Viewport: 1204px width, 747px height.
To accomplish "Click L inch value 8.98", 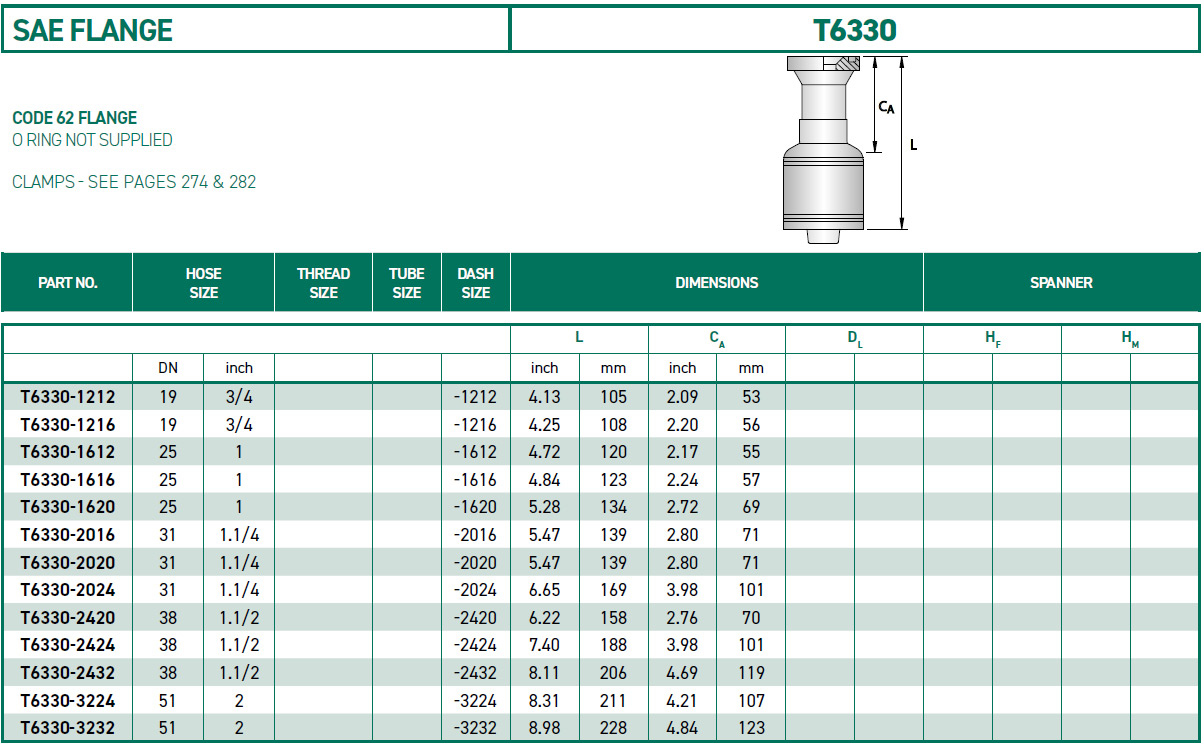I will click(x=544, y=728).
